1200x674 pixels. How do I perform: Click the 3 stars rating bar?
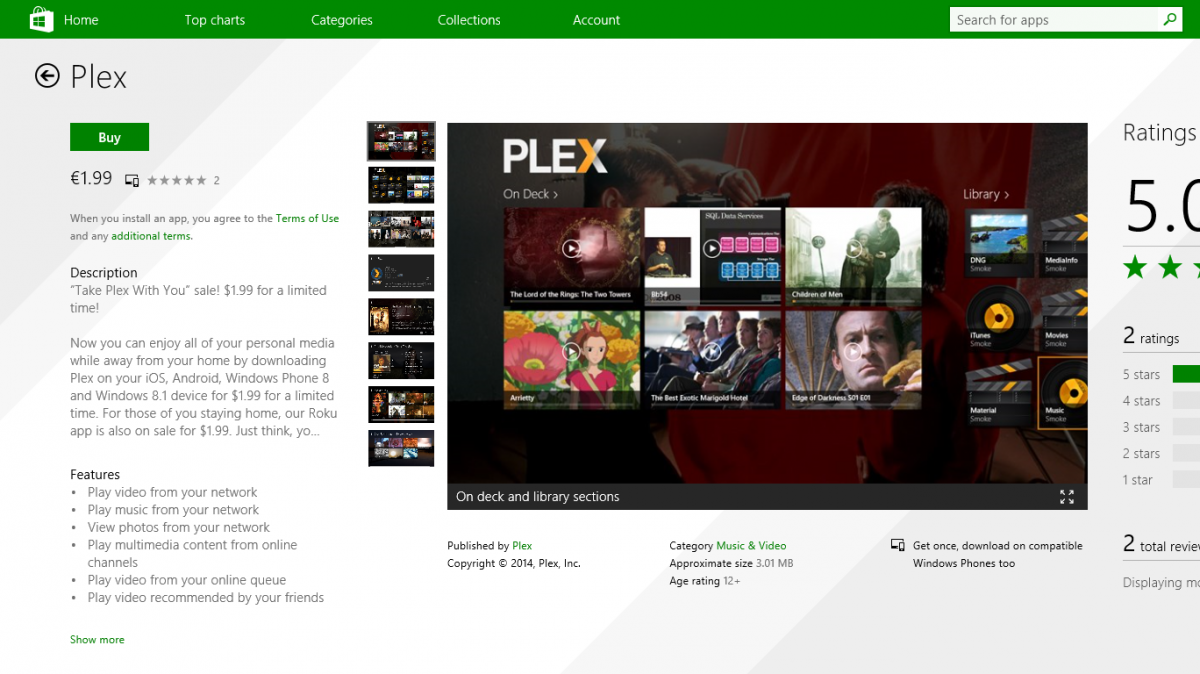tap(1186, 427)
